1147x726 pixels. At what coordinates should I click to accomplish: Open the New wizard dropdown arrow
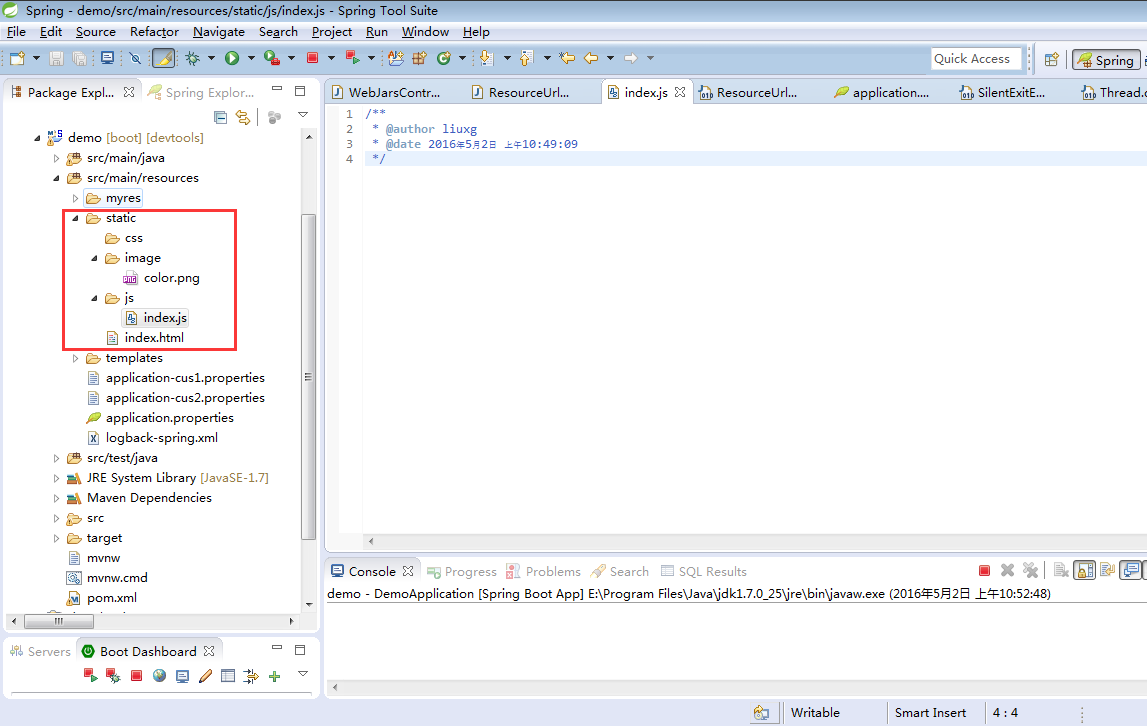pyautogui.click(x=36, y=59)
